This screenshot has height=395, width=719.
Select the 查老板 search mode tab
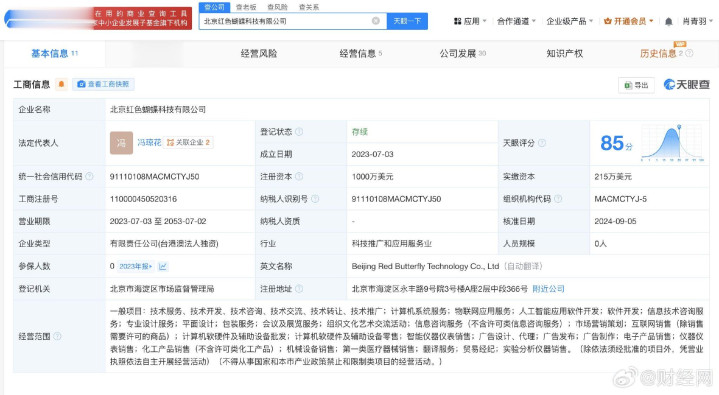(x=246, y=7)
